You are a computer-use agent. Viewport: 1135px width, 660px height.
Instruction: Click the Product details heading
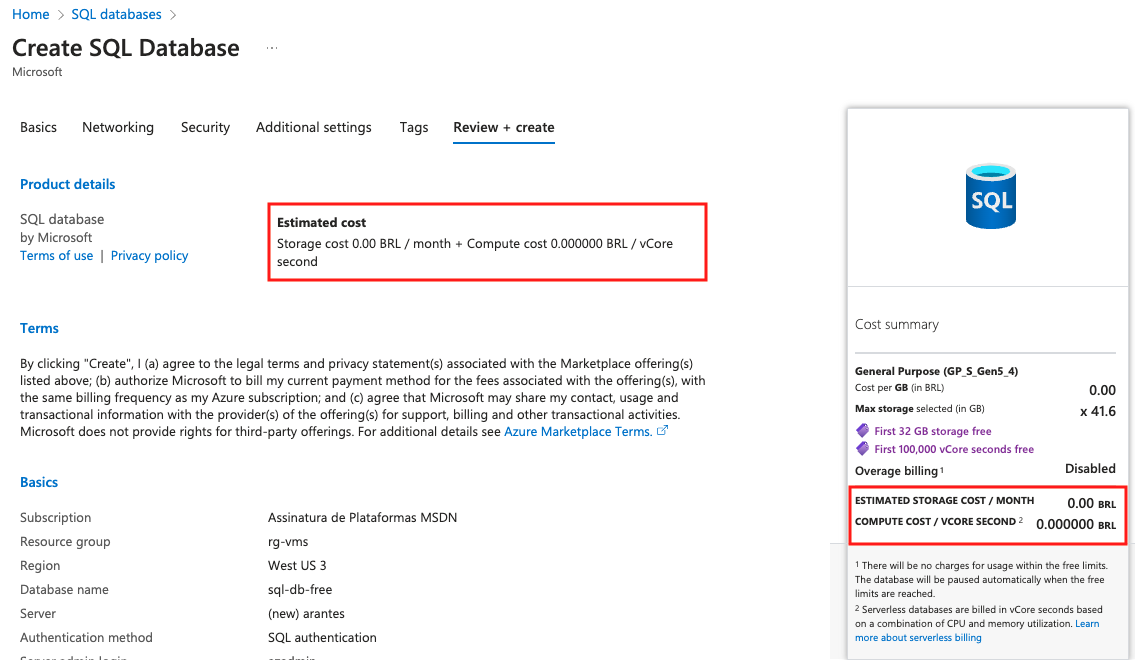[x=67, y=185]
